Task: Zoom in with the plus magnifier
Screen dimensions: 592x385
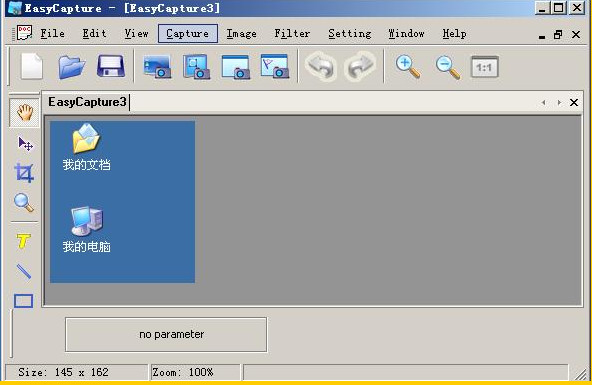Action: [408, 67]
